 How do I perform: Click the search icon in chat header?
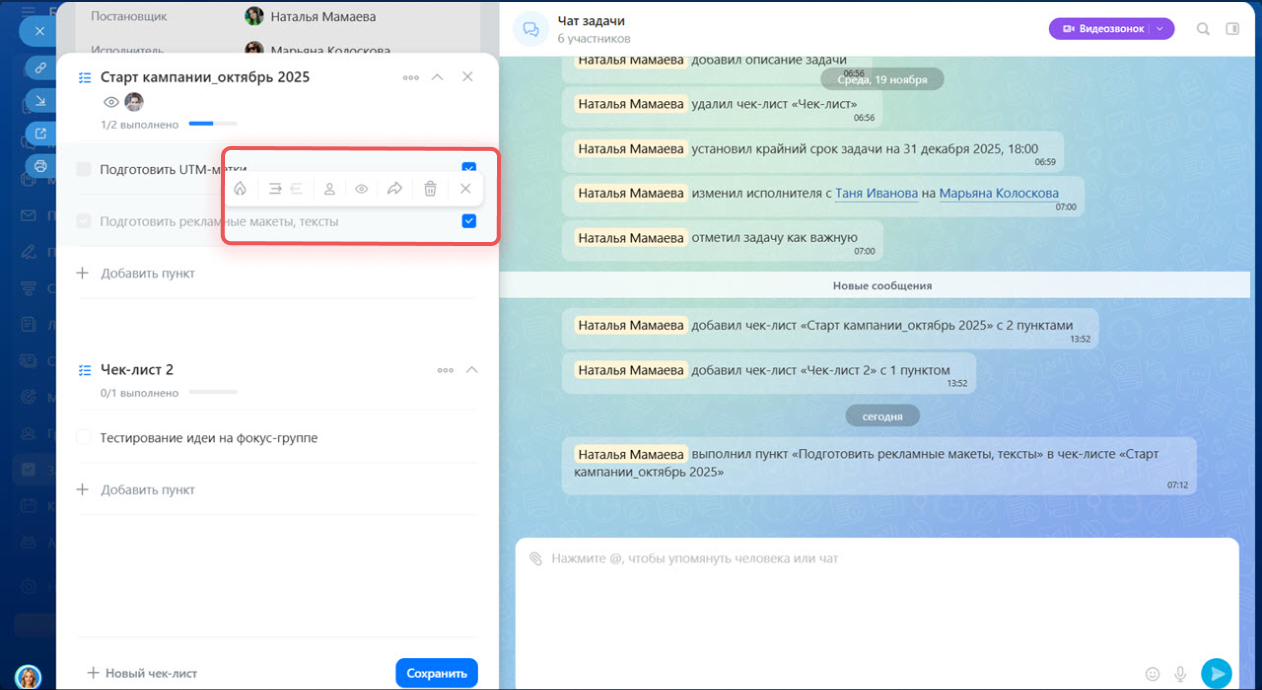pyautogui.click(x=1203, y=29)
